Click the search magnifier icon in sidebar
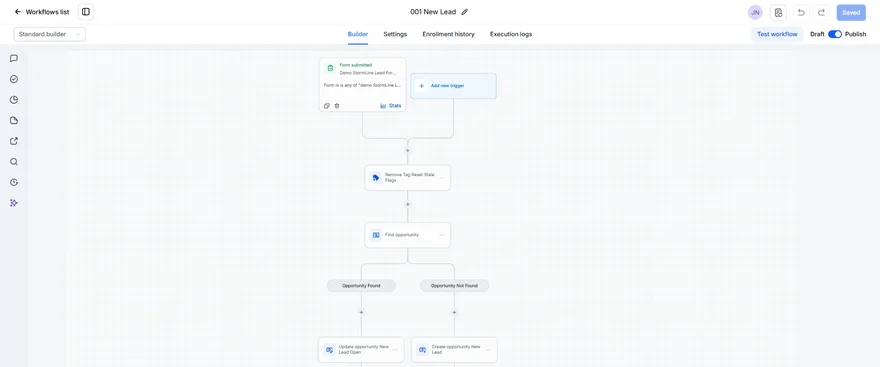 (x=14, y=162)
